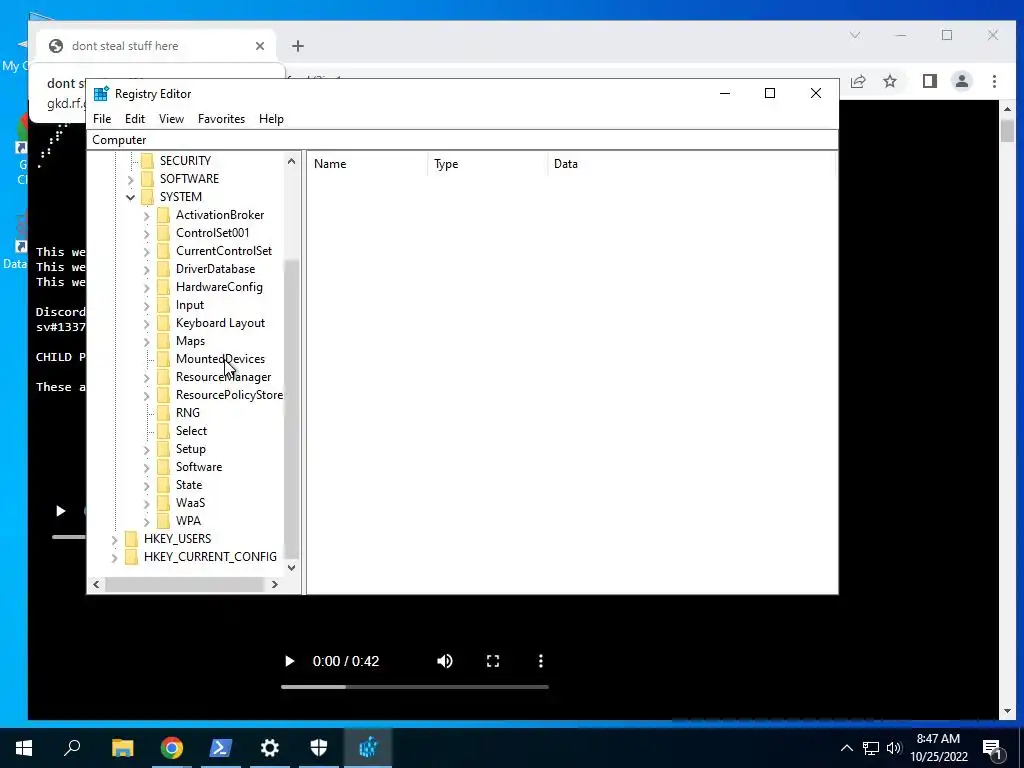
Task: Open the Windows Start menu
Action: (x=24, y=748)
